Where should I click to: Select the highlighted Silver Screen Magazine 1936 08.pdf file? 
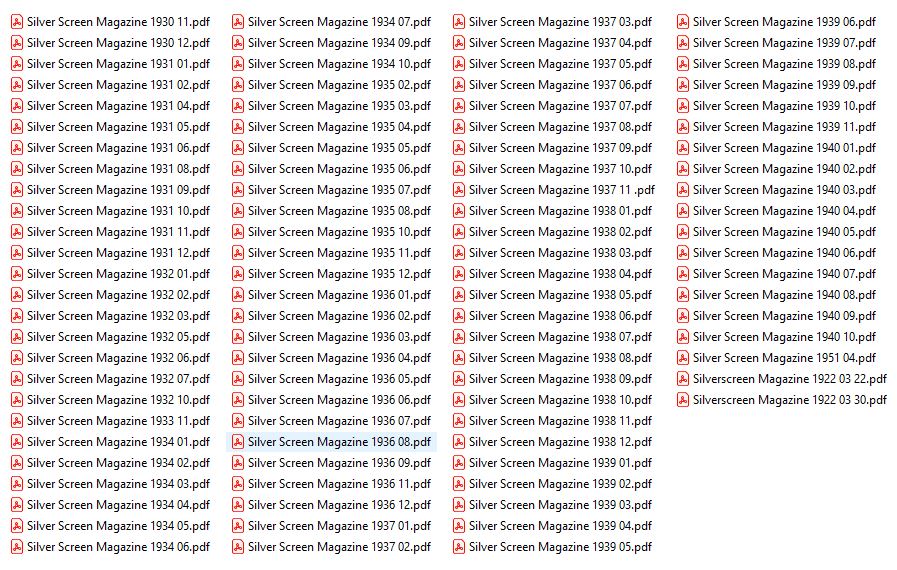tap(339, 442)
